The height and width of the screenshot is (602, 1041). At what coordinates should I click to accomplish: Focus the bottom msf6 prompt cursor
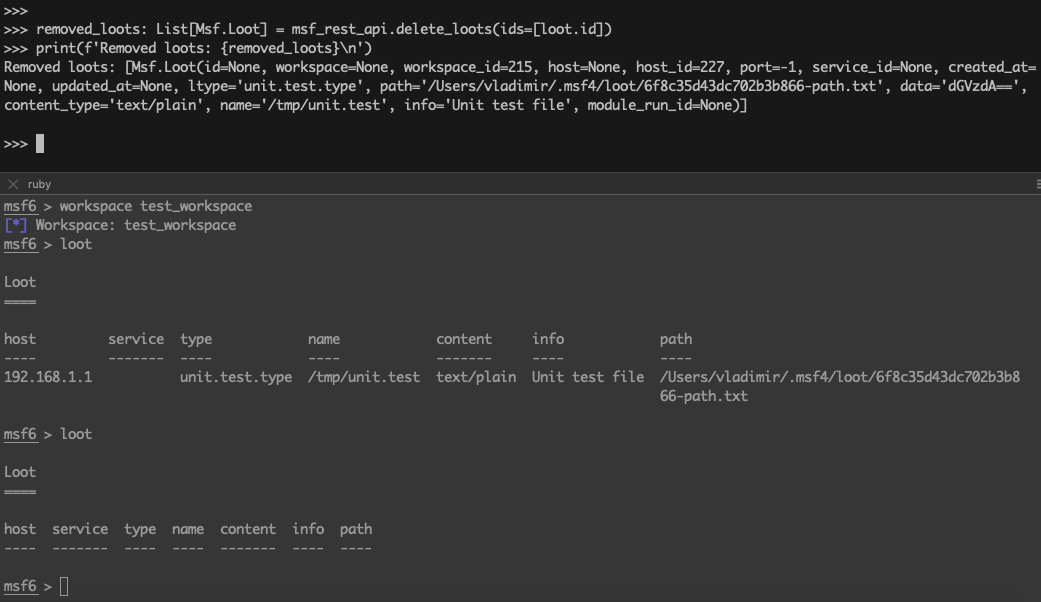64,587
